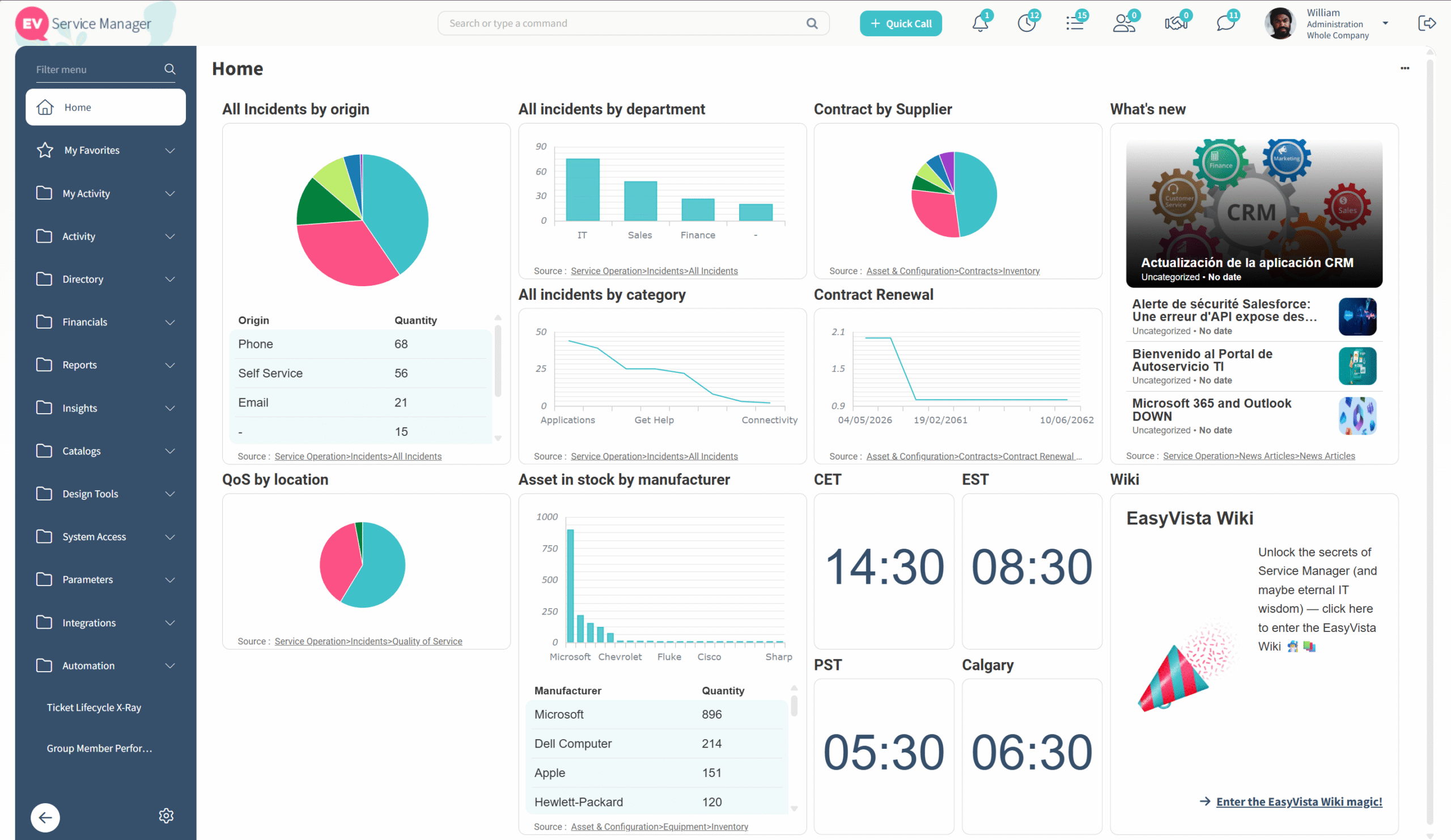Collapse sidebar using the back arrow button
Image resolution: width=1451 pixels, height=840 pixels.
click(45, 817)
